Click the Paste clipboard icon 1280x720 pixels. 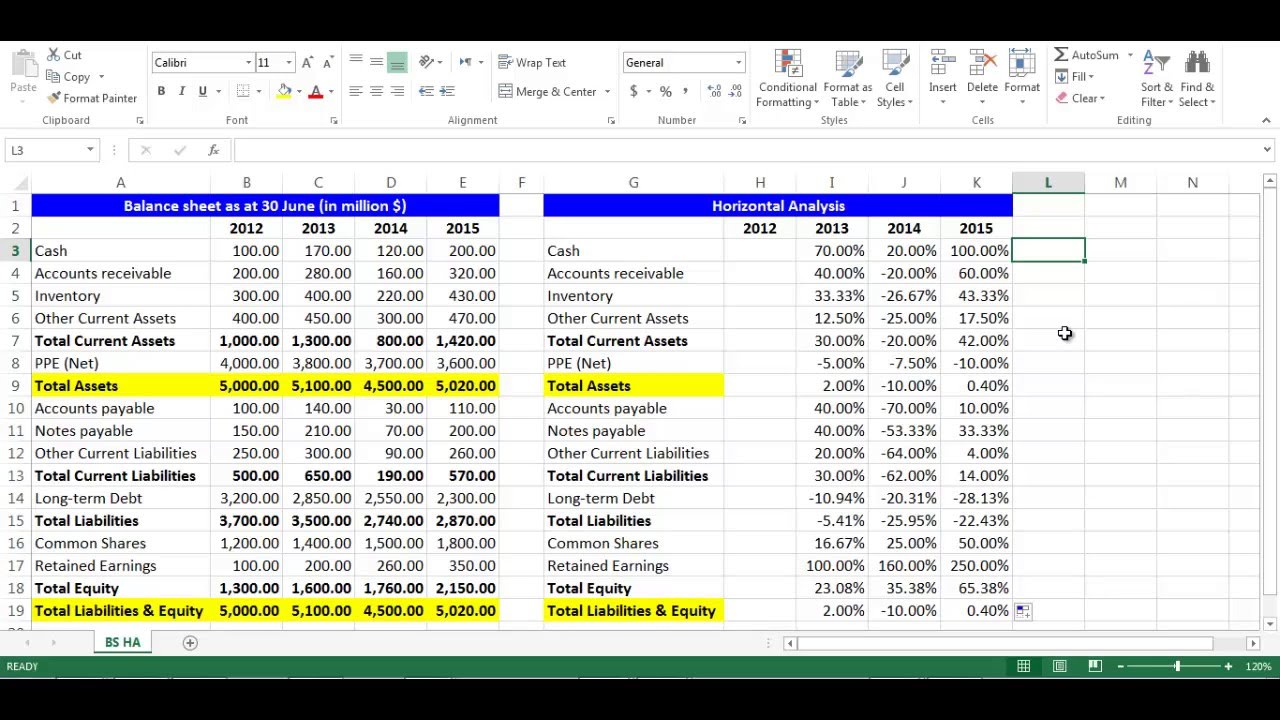(23, 63)
